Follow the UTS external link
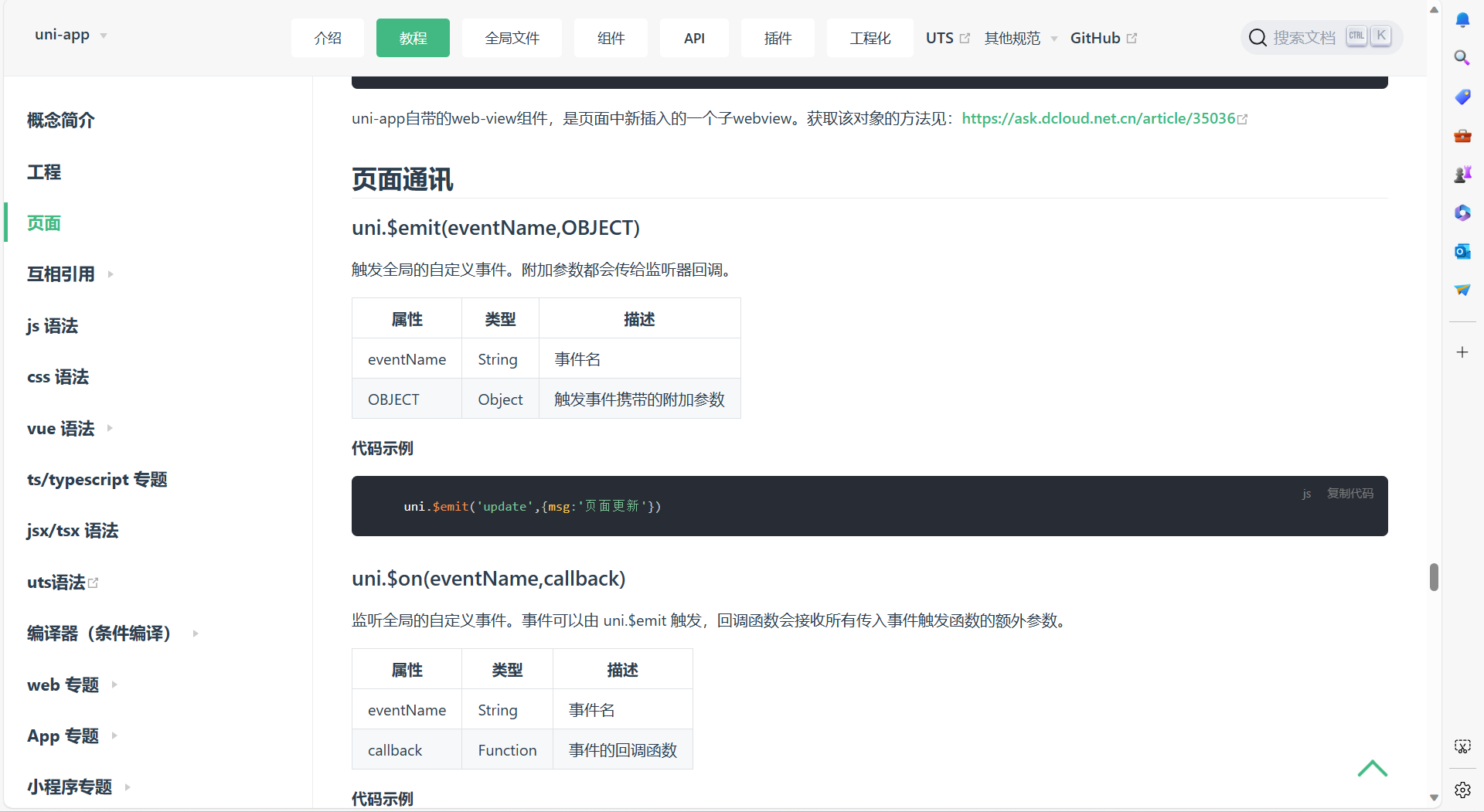The height and width of the screenshot is (812, 1484). (948, 38)
